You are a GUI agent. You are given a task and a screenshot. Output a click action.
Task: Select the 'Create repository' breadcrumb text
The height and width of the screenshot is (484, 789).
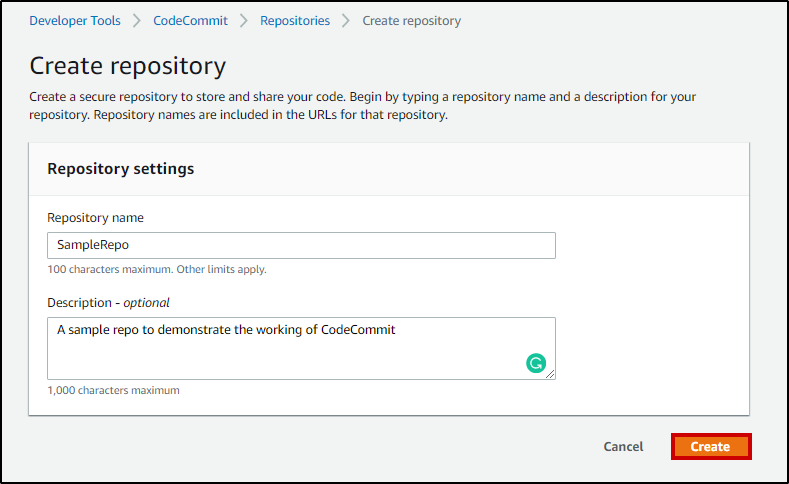(x=412, y=21)
